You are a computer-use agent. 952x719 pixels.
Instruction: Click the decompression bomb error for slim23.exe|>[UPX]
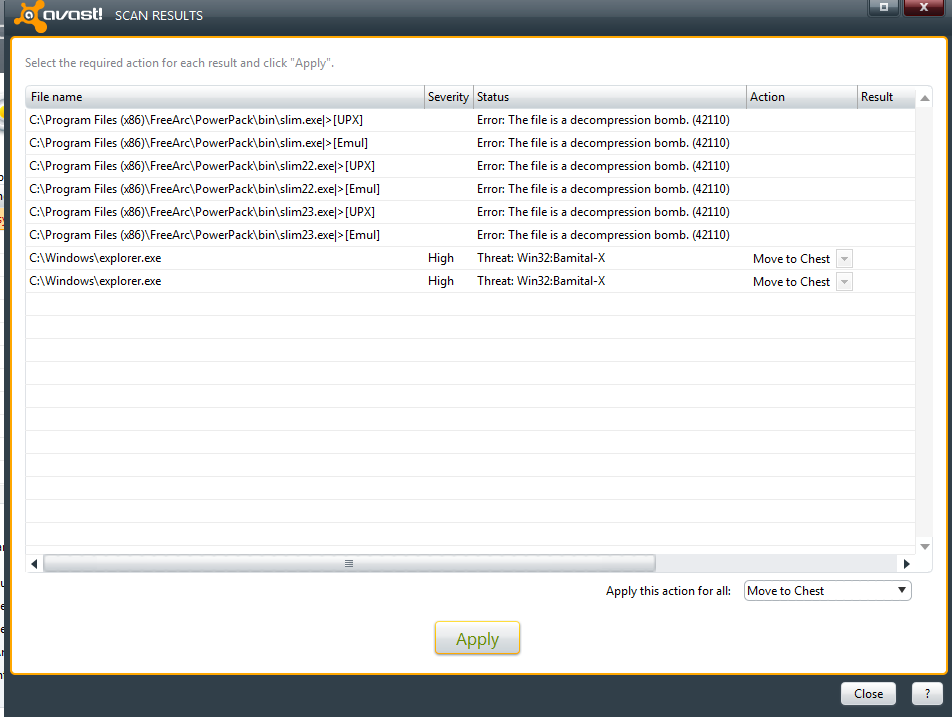coord(603,213)
